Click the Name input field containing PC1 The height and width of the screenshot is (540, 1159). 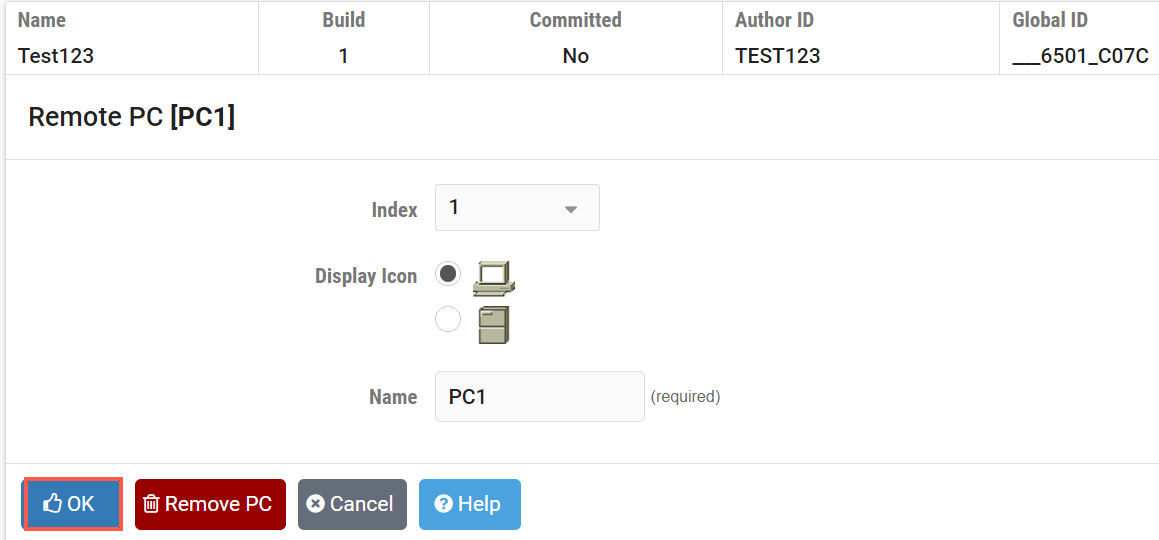coord(539,397)
